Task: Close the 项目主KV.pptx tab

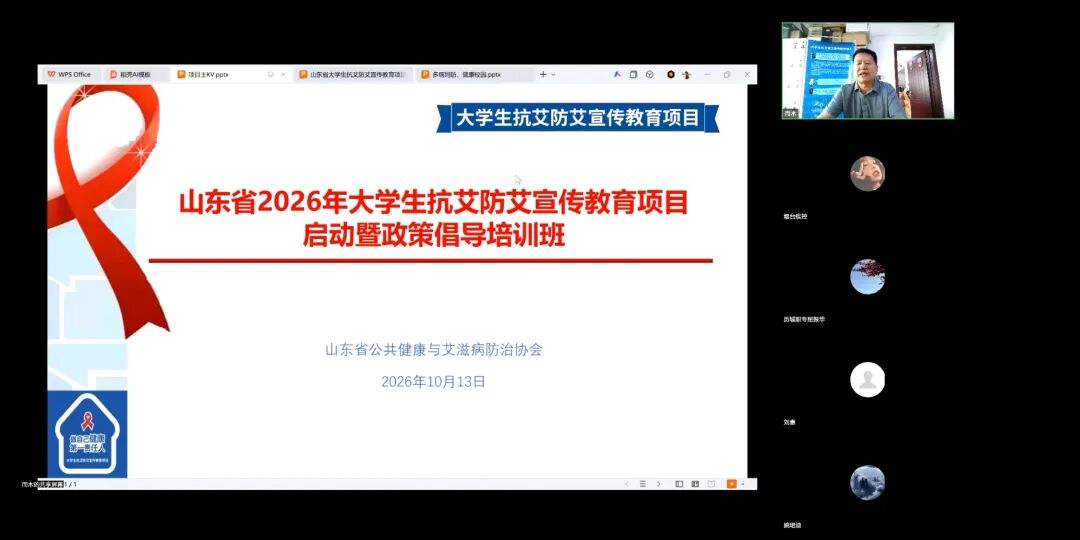Action: click(283, 74)
